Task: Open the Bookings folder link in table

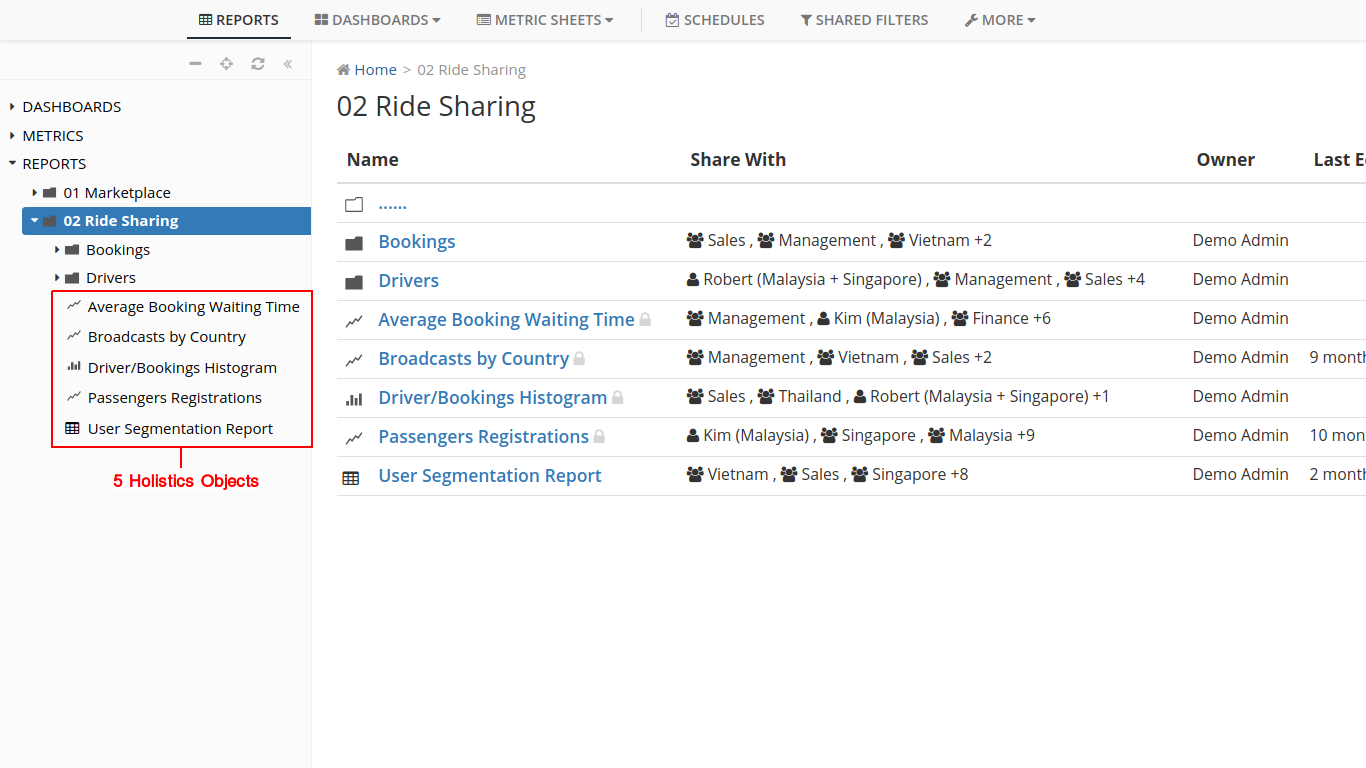Action: point(416,242)
